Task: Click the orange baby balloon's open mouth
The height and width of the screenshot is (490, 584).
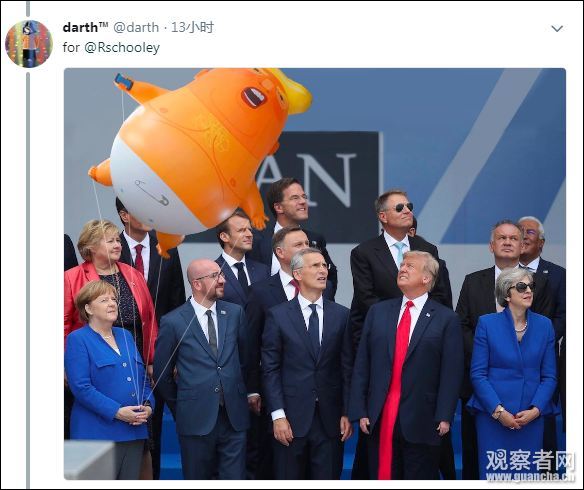Action: pos(254,97)
